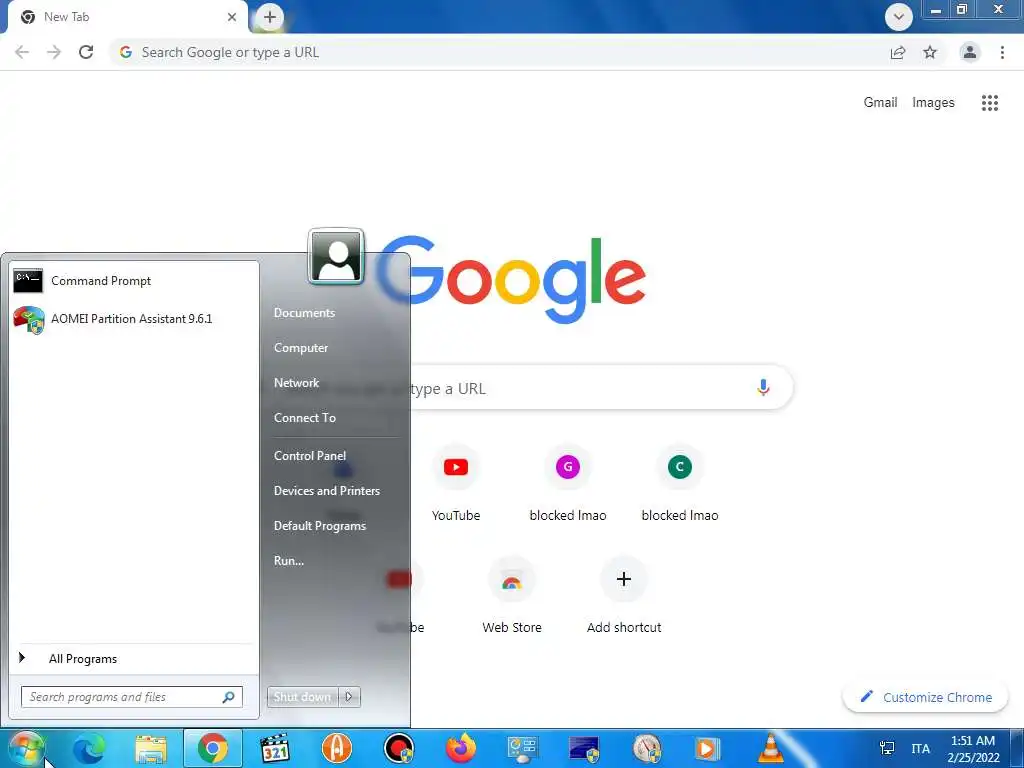
Task: Open Microsoft Edge from the taskbar
Action: (88, 749)
